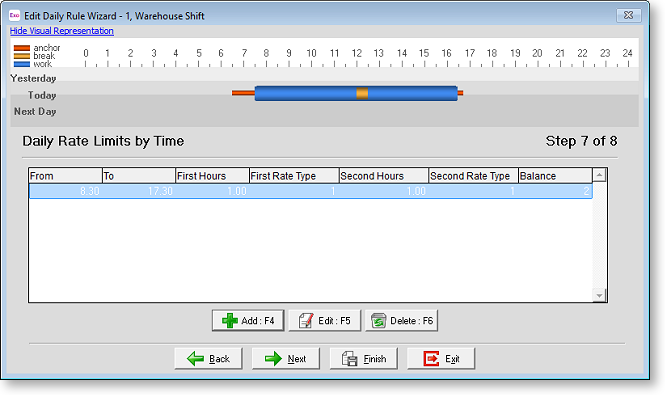Click the scroll down arrow in table
This screenshot has height=395, width=665.
tap(599, 295)
